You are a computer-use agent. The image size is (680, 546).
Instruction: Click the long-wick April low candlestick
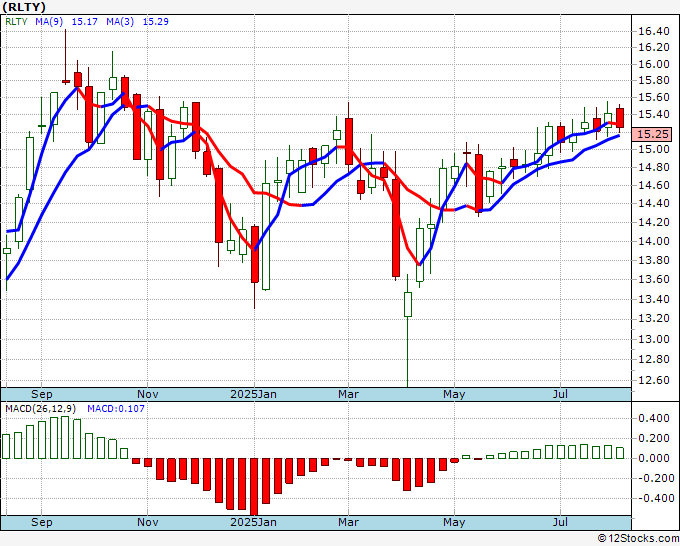(408, 330)
